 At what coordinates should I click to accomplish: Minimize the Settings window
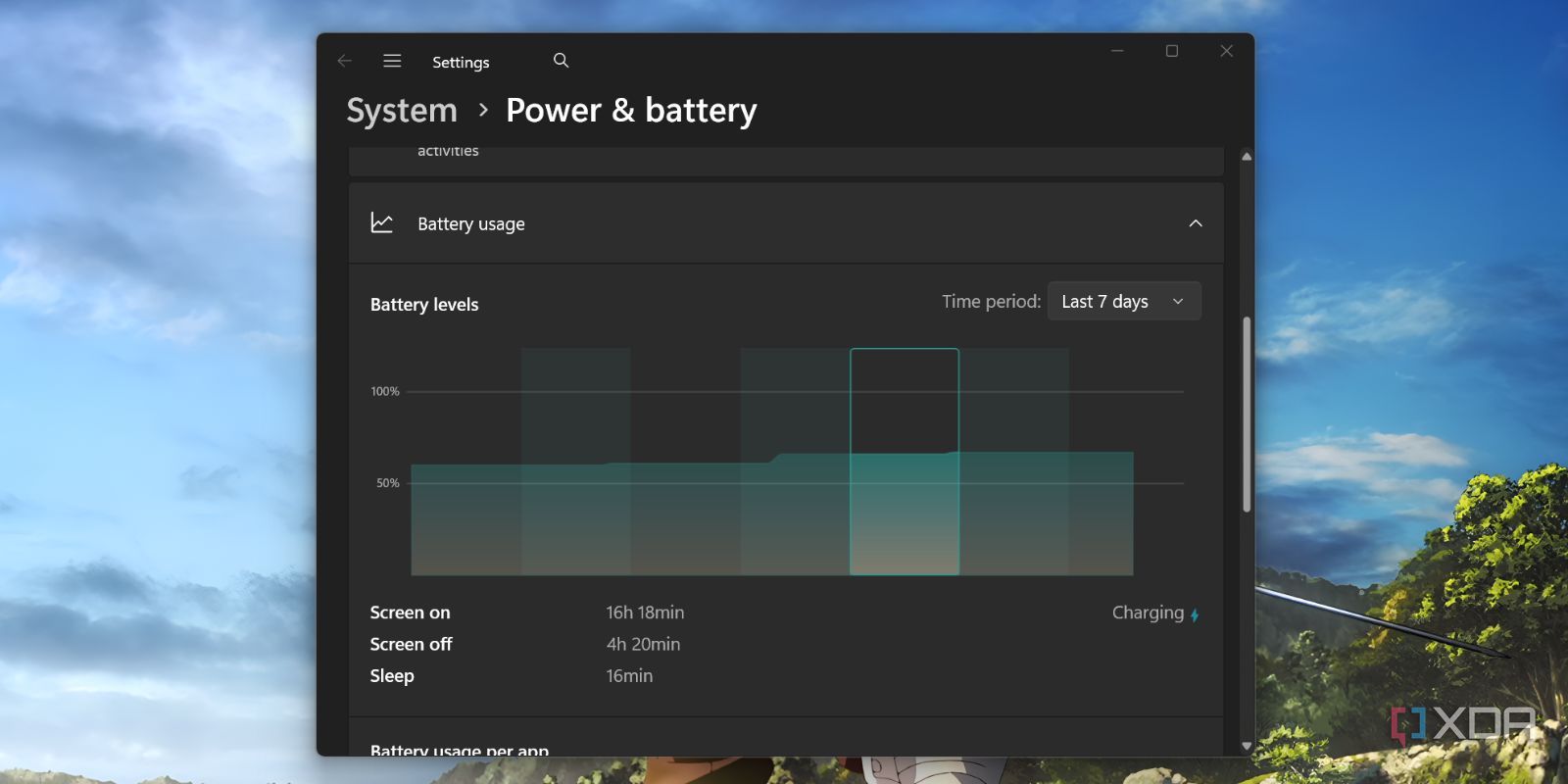1117,51
